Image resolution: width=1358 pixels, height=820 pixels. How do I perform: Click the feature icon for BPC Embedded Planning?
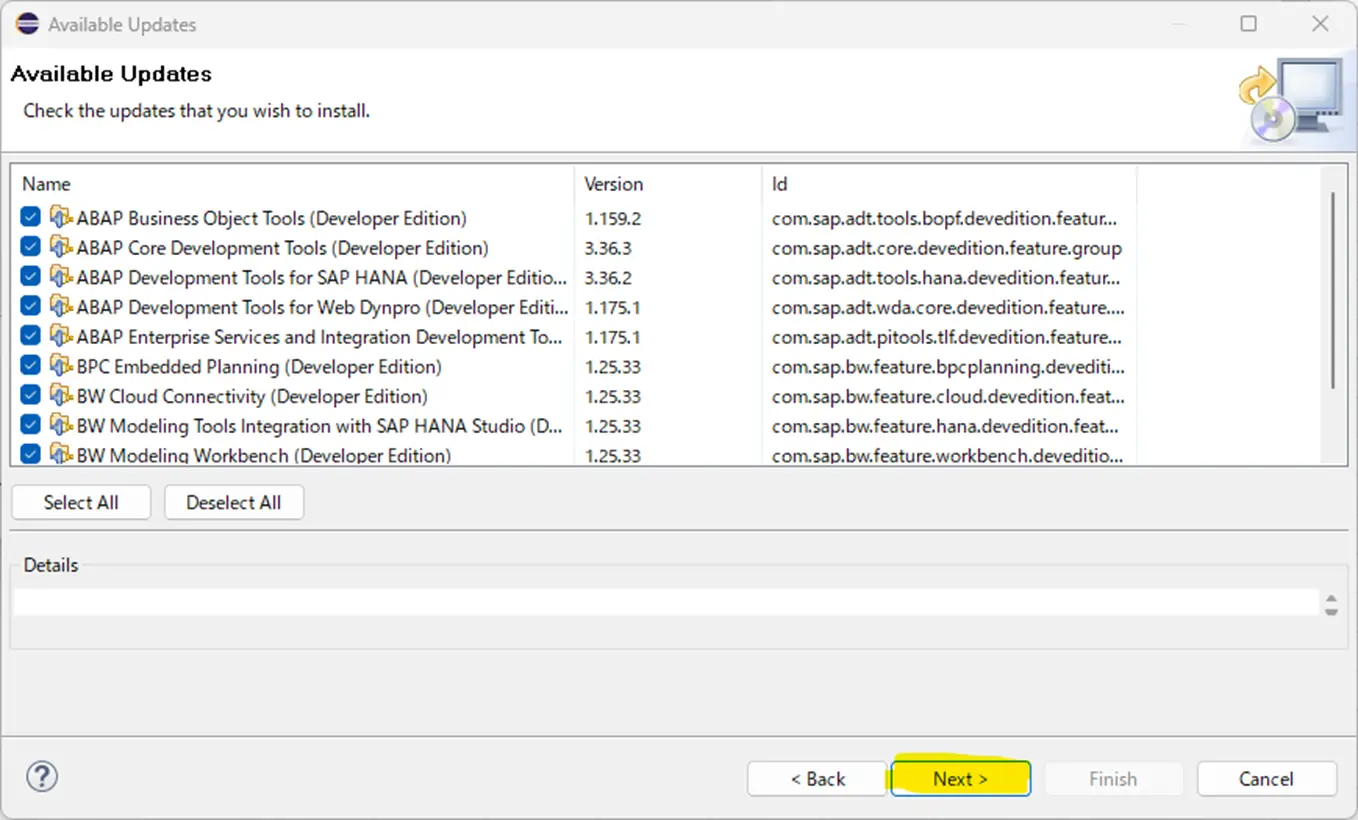pos(61,366)
